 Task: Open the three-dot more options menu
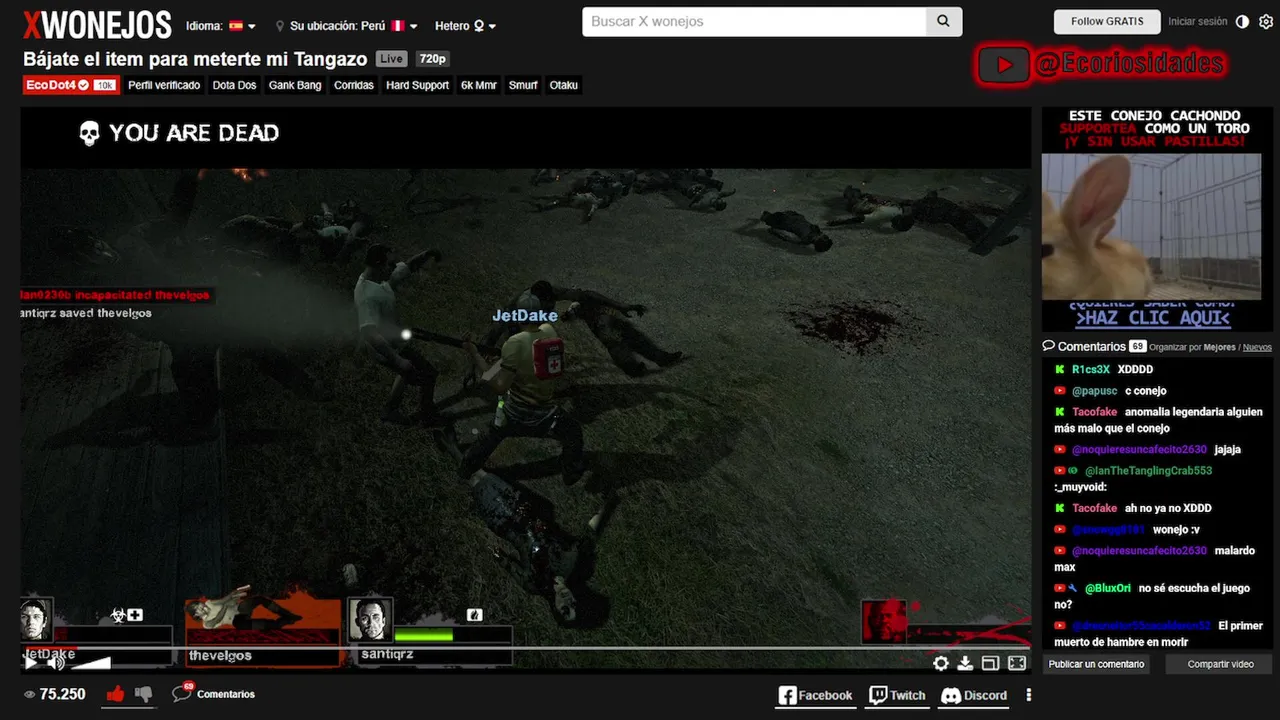click(x=1028, y=695)
